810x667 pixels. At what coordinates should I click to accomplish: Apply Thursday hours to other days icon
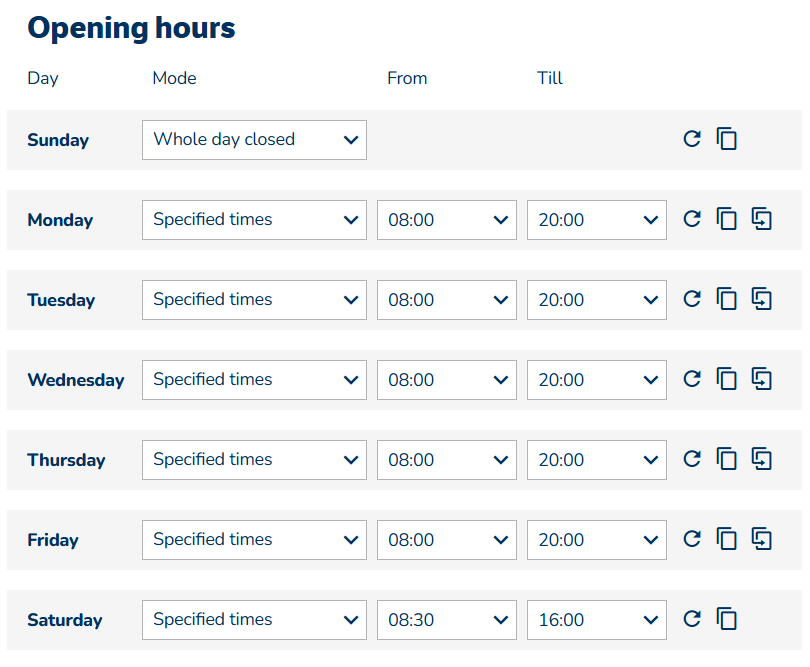tap(762, 459)
